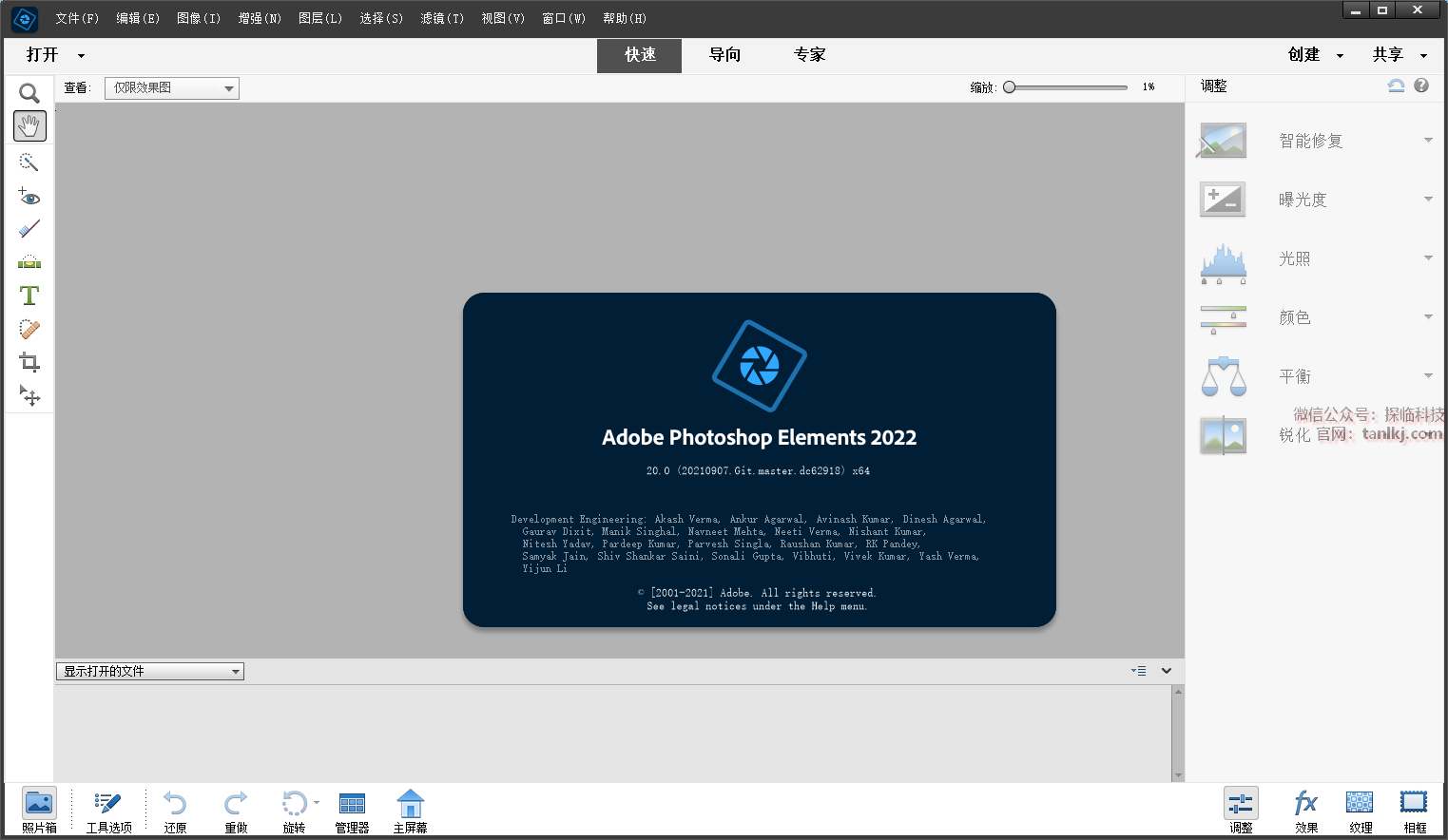Click the 1% zoom value field

pos(1149,87)
